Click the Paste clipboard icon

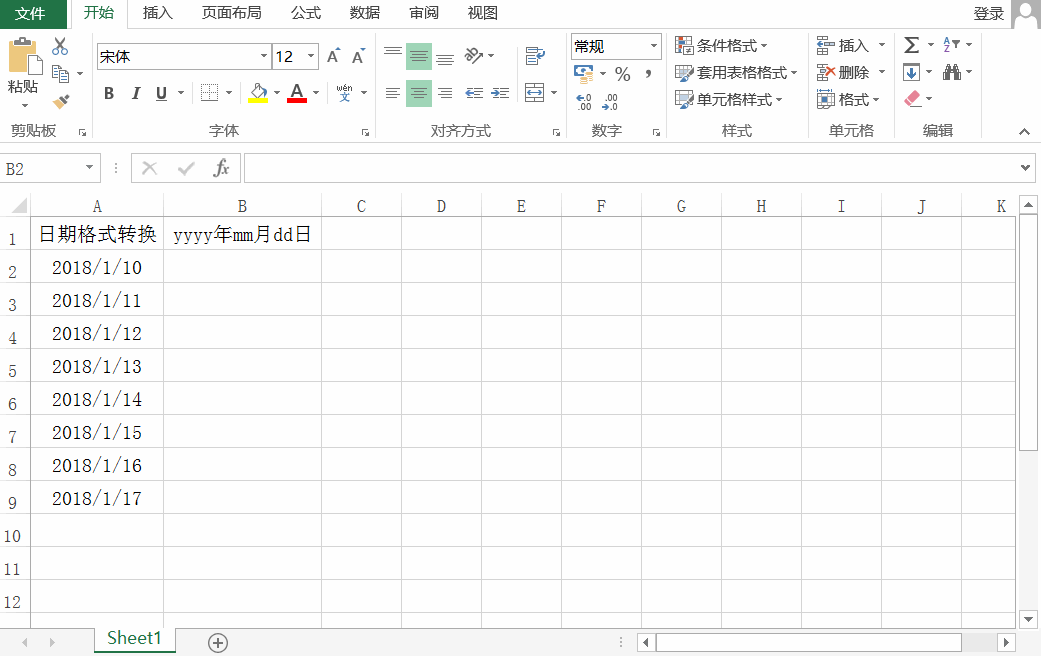pos(25,56)
